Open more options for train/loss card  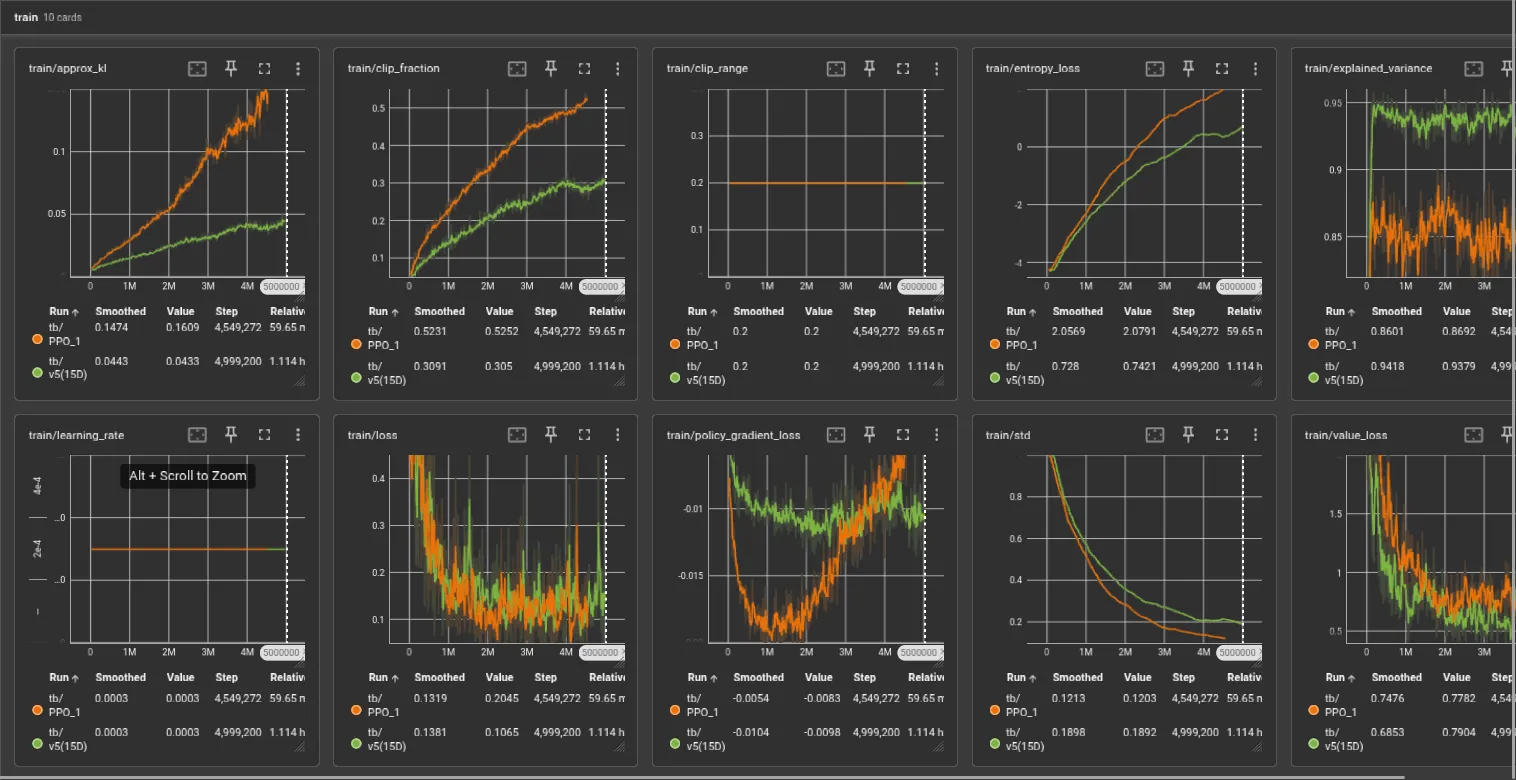618,435
